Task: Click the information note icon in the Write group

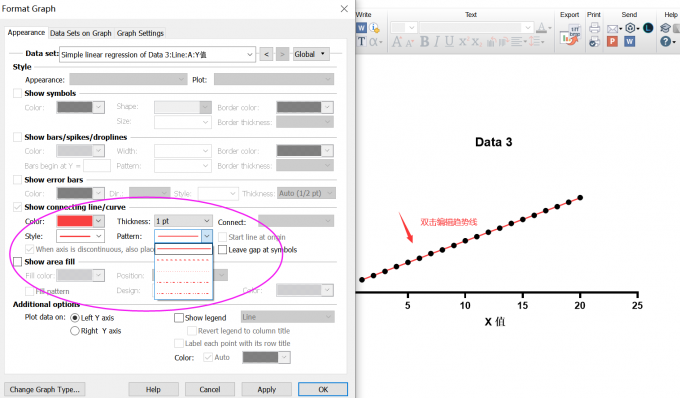Action: 374,28
